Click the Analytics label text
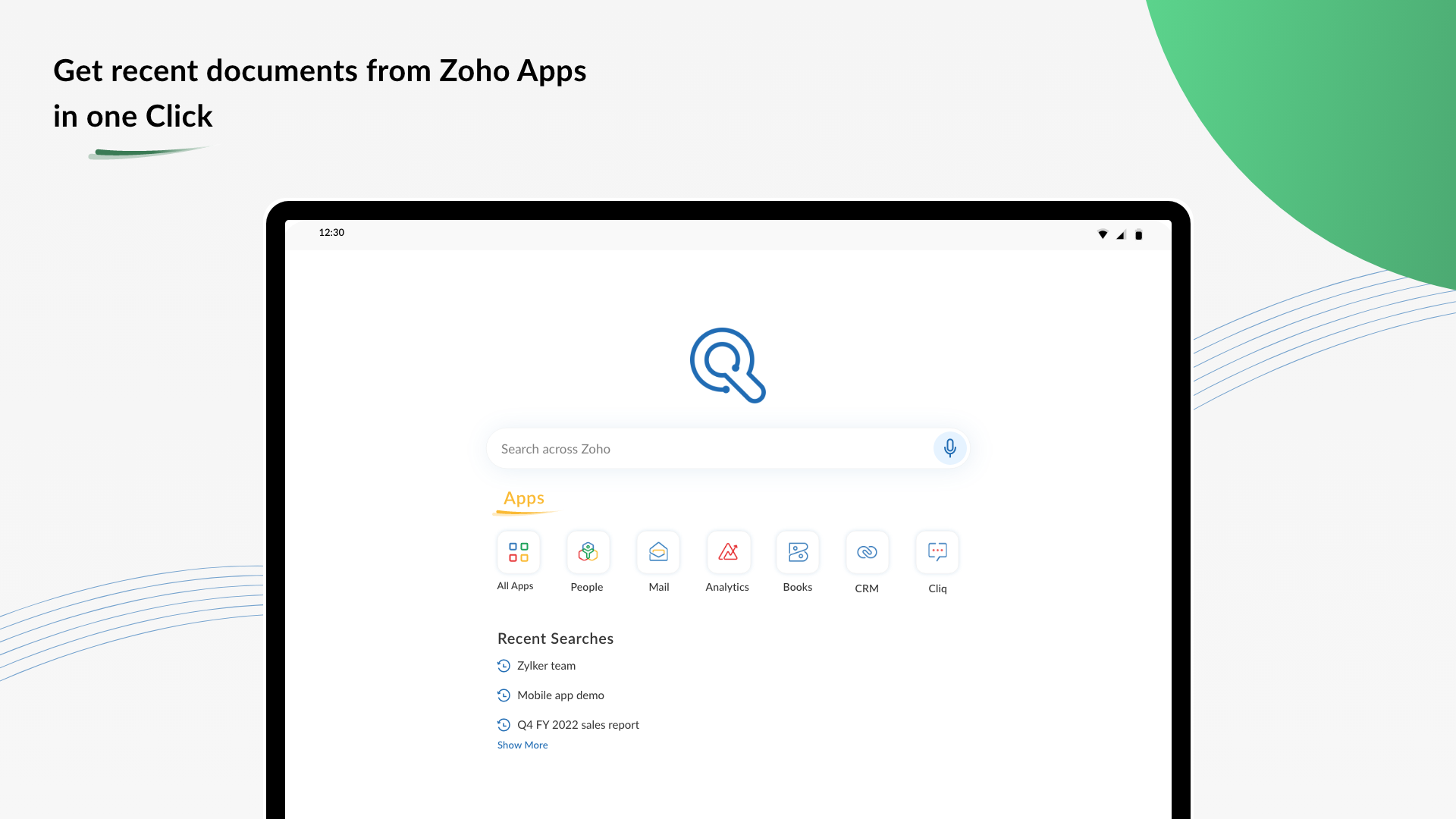 (727, 588)
